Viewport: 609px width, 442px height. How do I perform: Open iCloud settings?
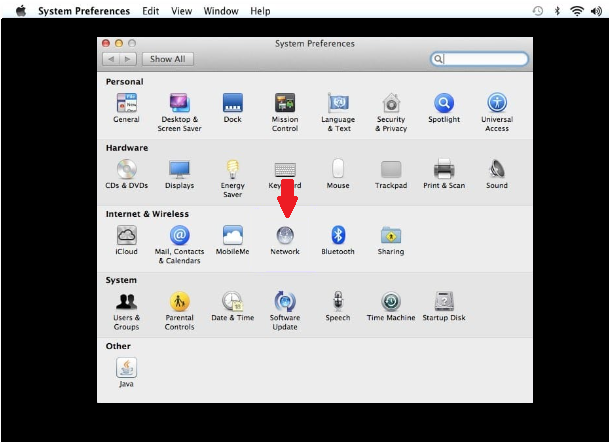click(127, 236)
